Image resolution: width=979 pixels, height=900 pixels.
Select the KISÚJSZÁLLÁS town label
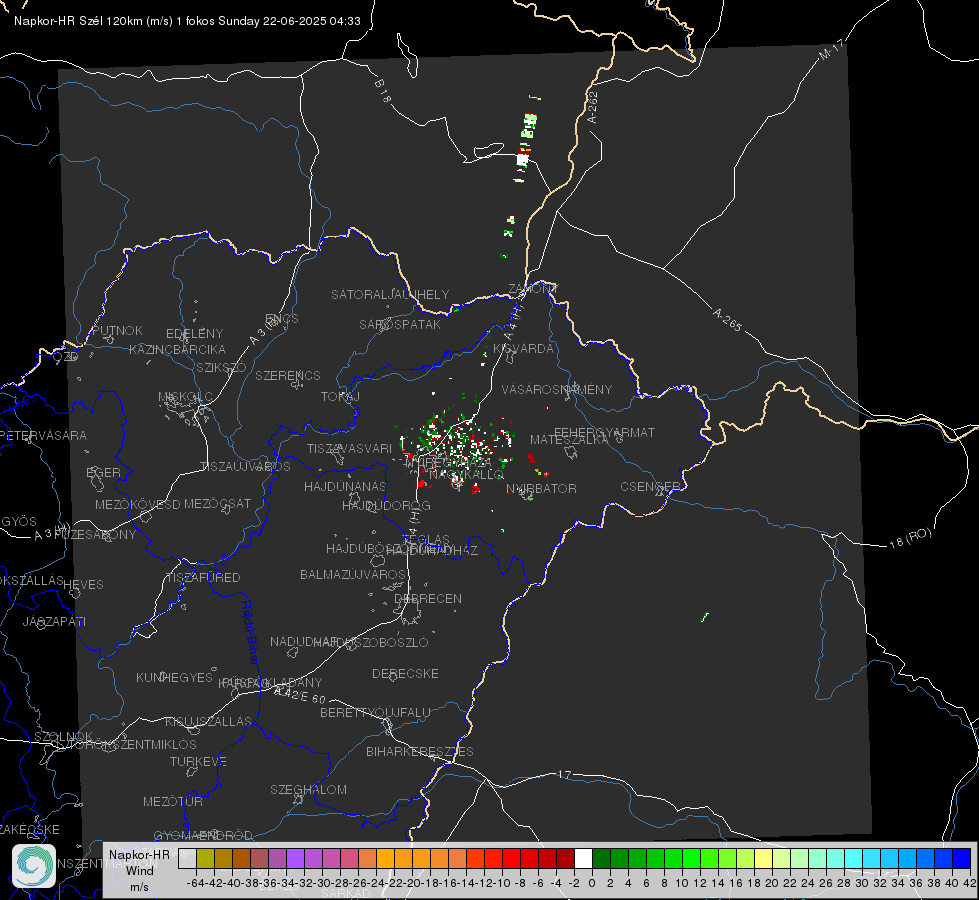[x=209, y=721]
